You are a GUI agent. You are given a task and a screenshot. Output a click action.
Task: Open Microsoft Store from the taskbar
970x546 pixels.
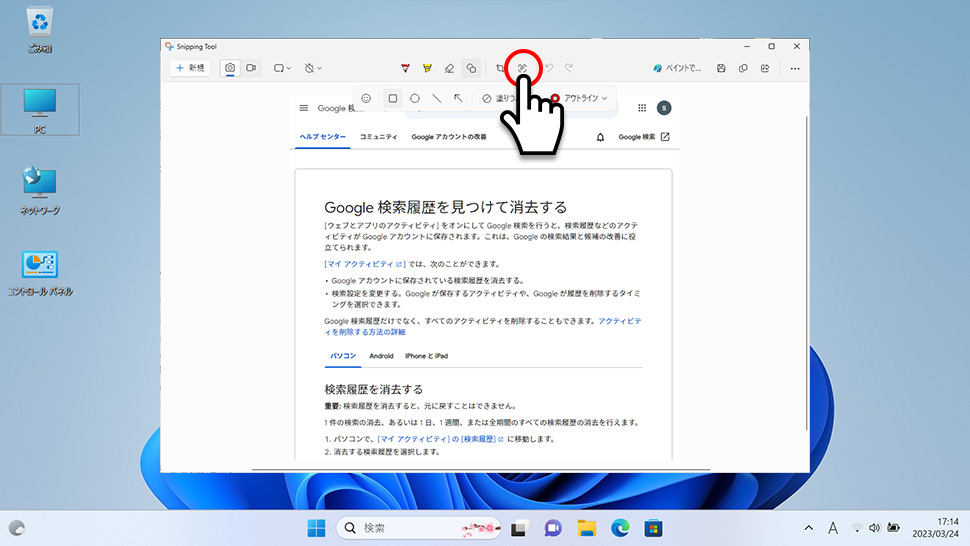click(x=653, y=528)
